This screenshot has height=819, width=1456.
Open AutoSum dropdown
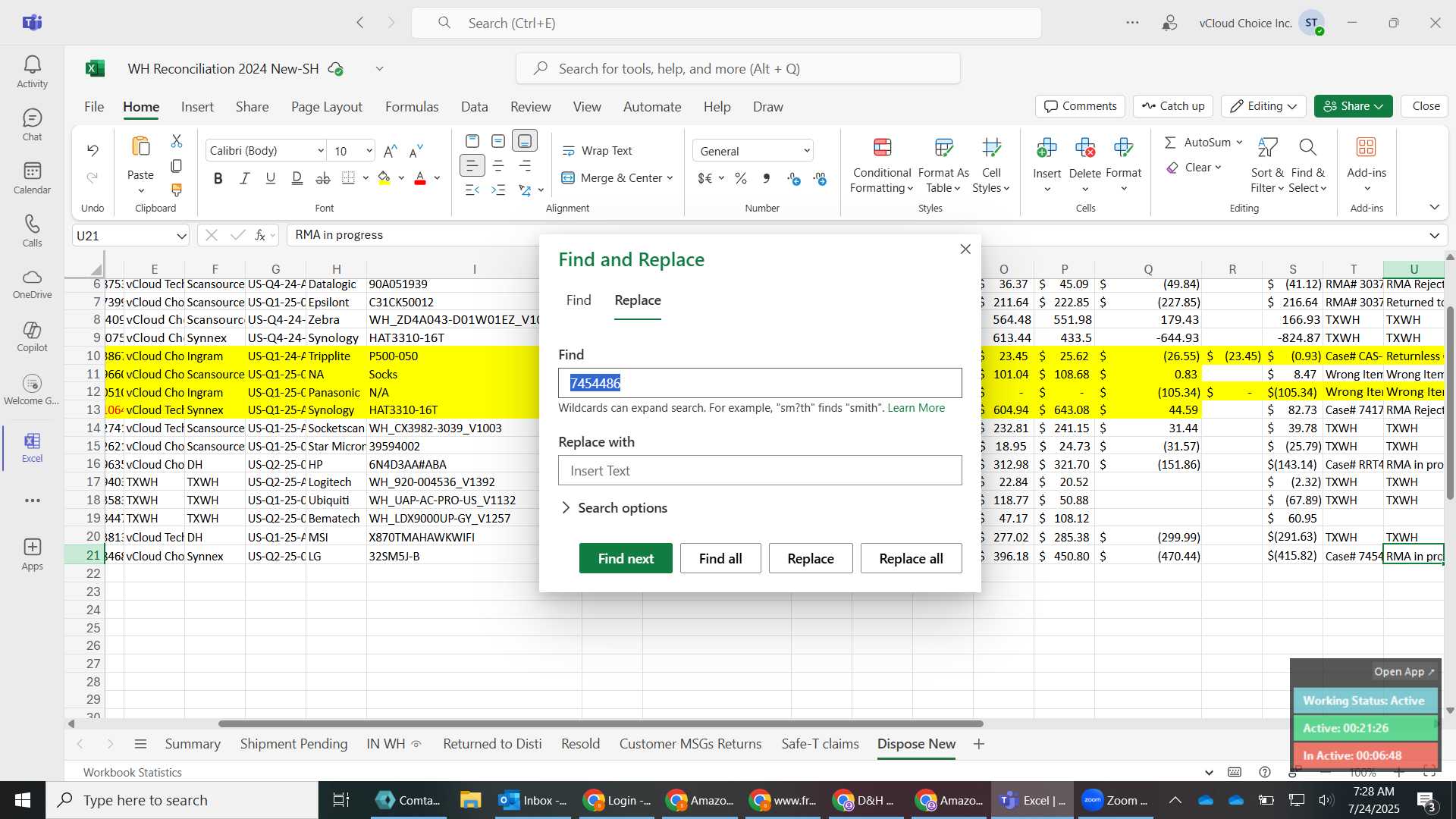coord(1239,142)
